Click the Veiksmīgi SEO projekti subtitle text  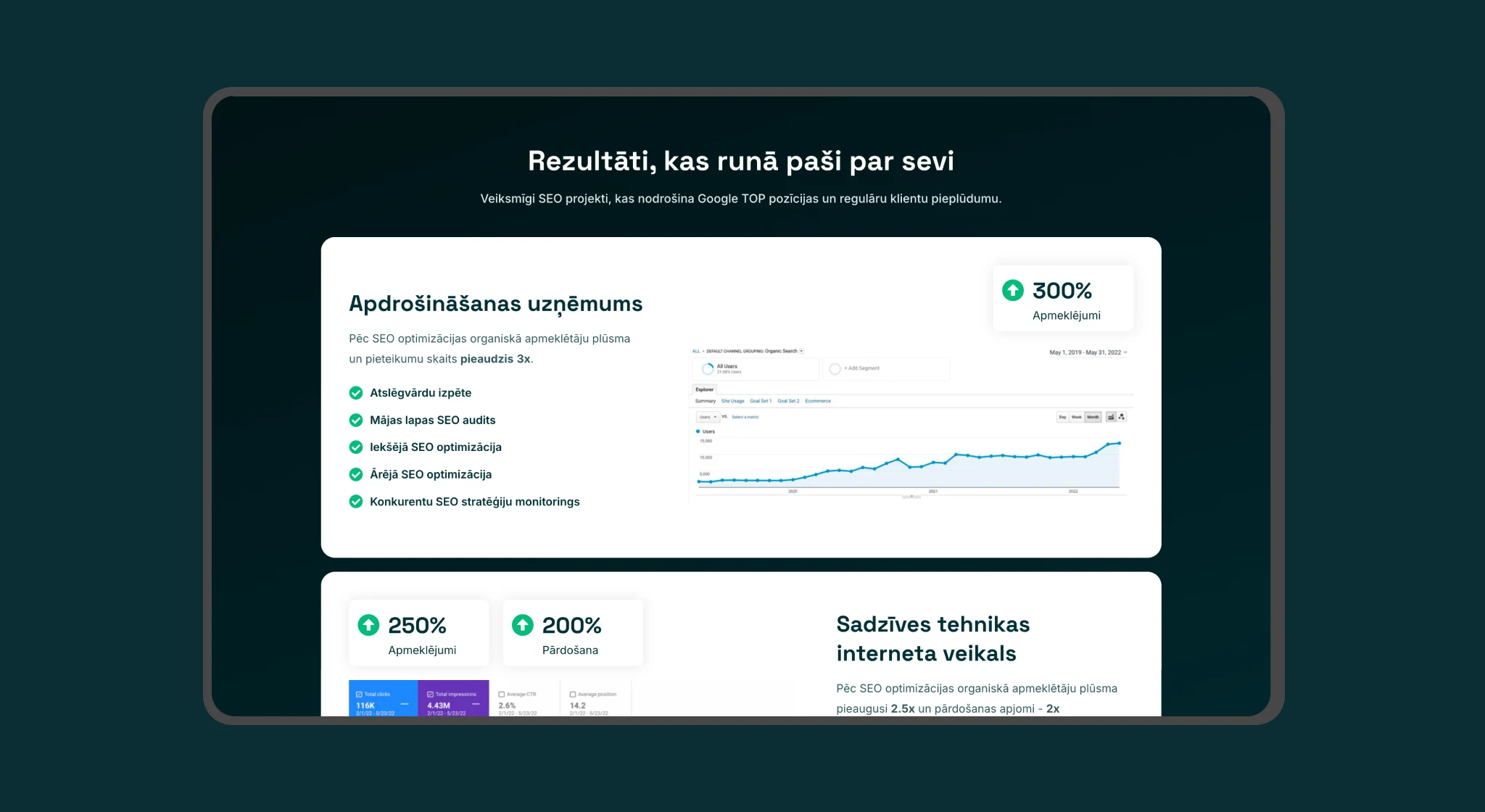tap(741, 199)
